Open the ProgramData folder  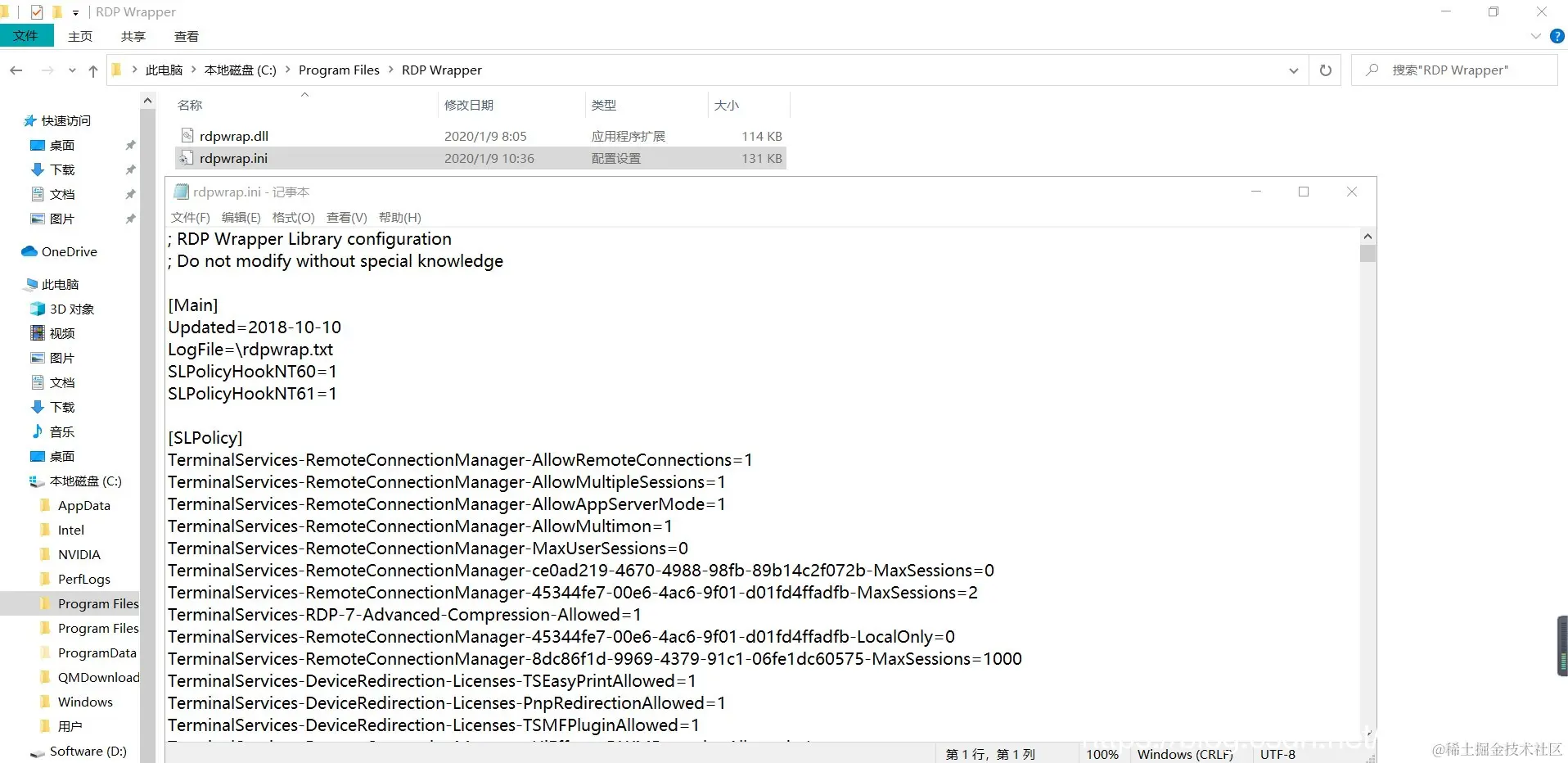tap(97, 653)
